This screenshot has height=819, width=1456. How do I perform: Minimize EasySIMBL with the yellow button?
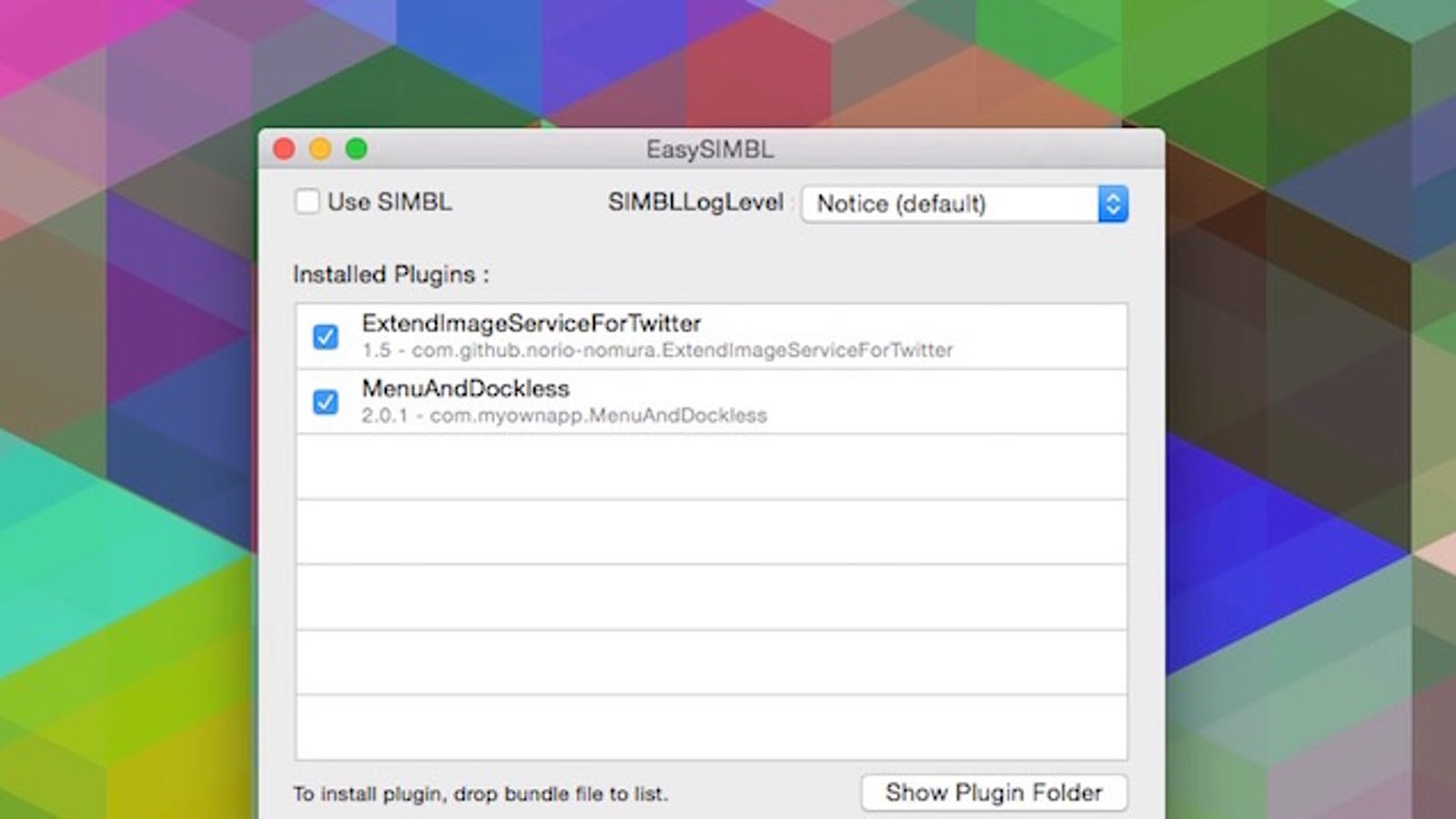(x=320, y=148)
